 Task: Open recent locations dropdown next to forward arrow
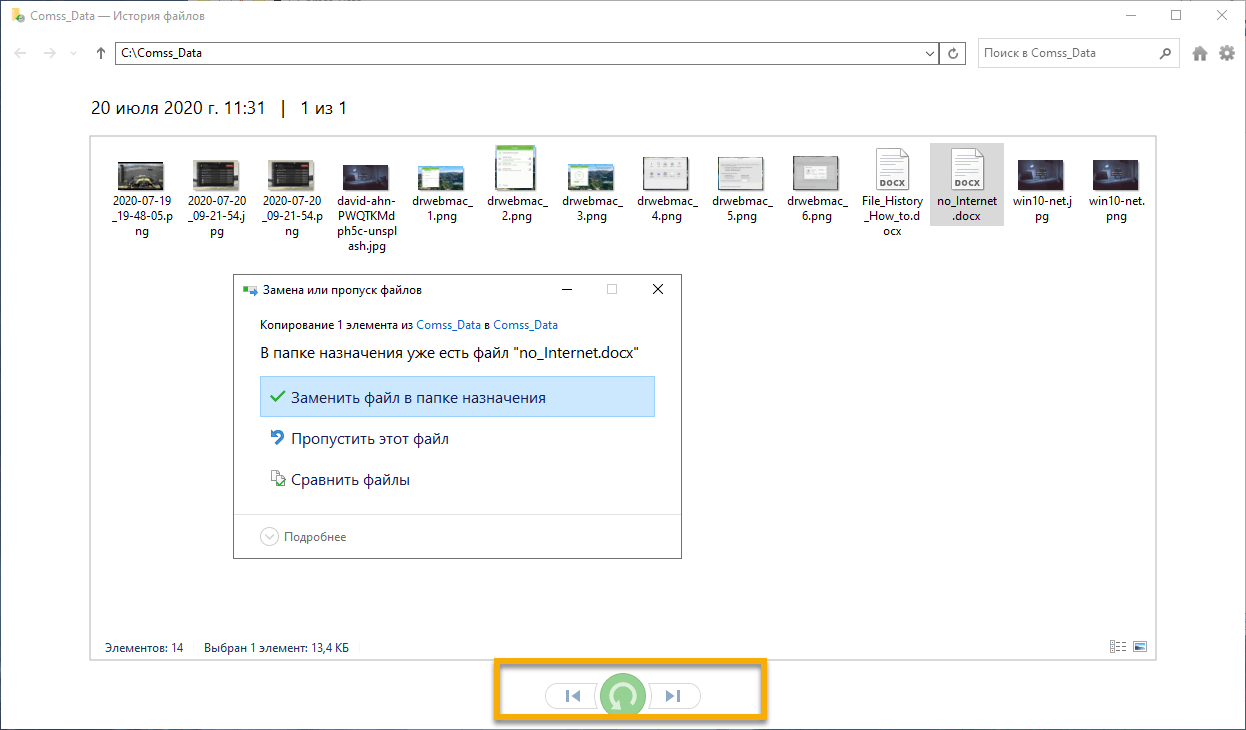[73, 54]
